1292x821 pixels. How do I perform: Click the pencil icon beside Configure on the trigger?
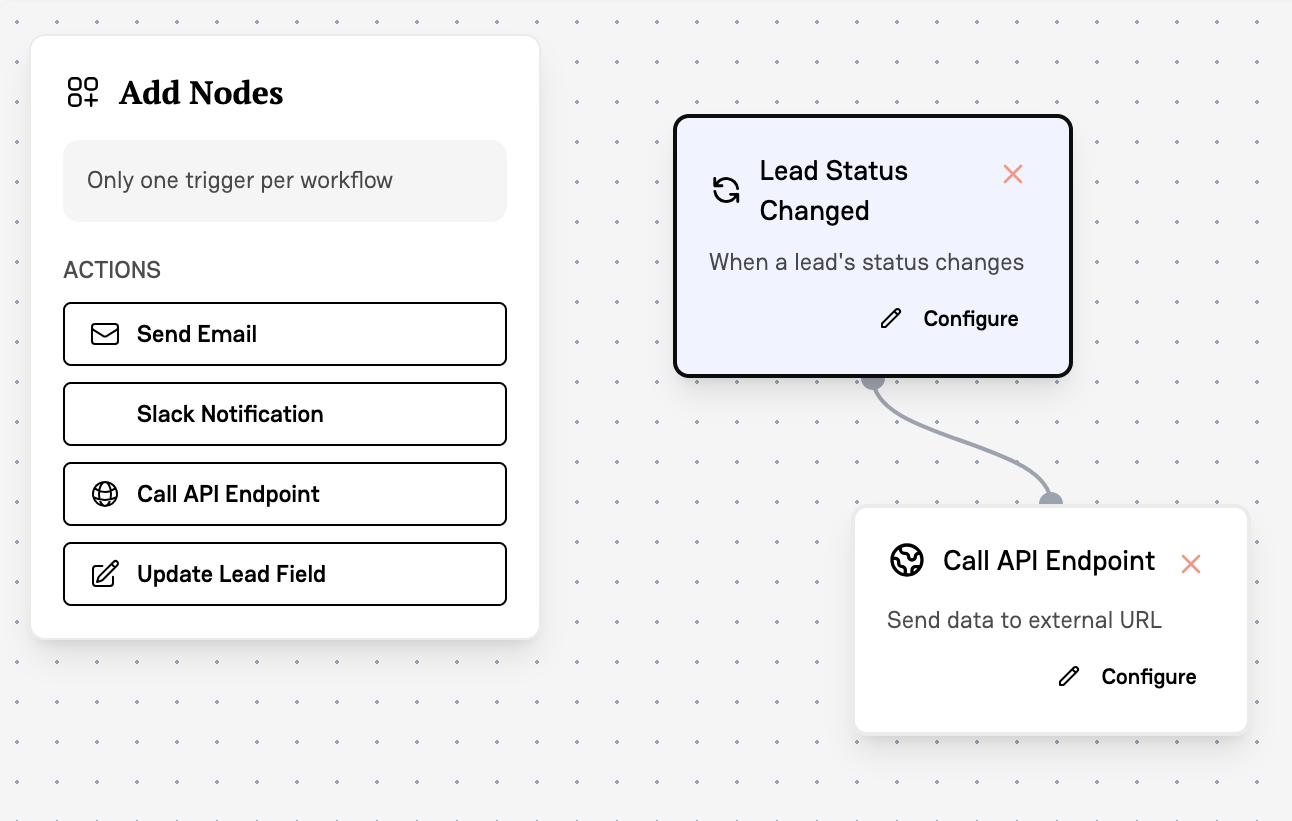pos(890,318)
